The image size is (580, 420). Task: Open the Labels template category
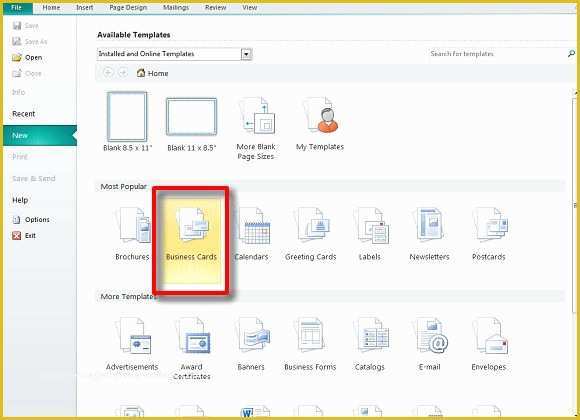(370, 235)
